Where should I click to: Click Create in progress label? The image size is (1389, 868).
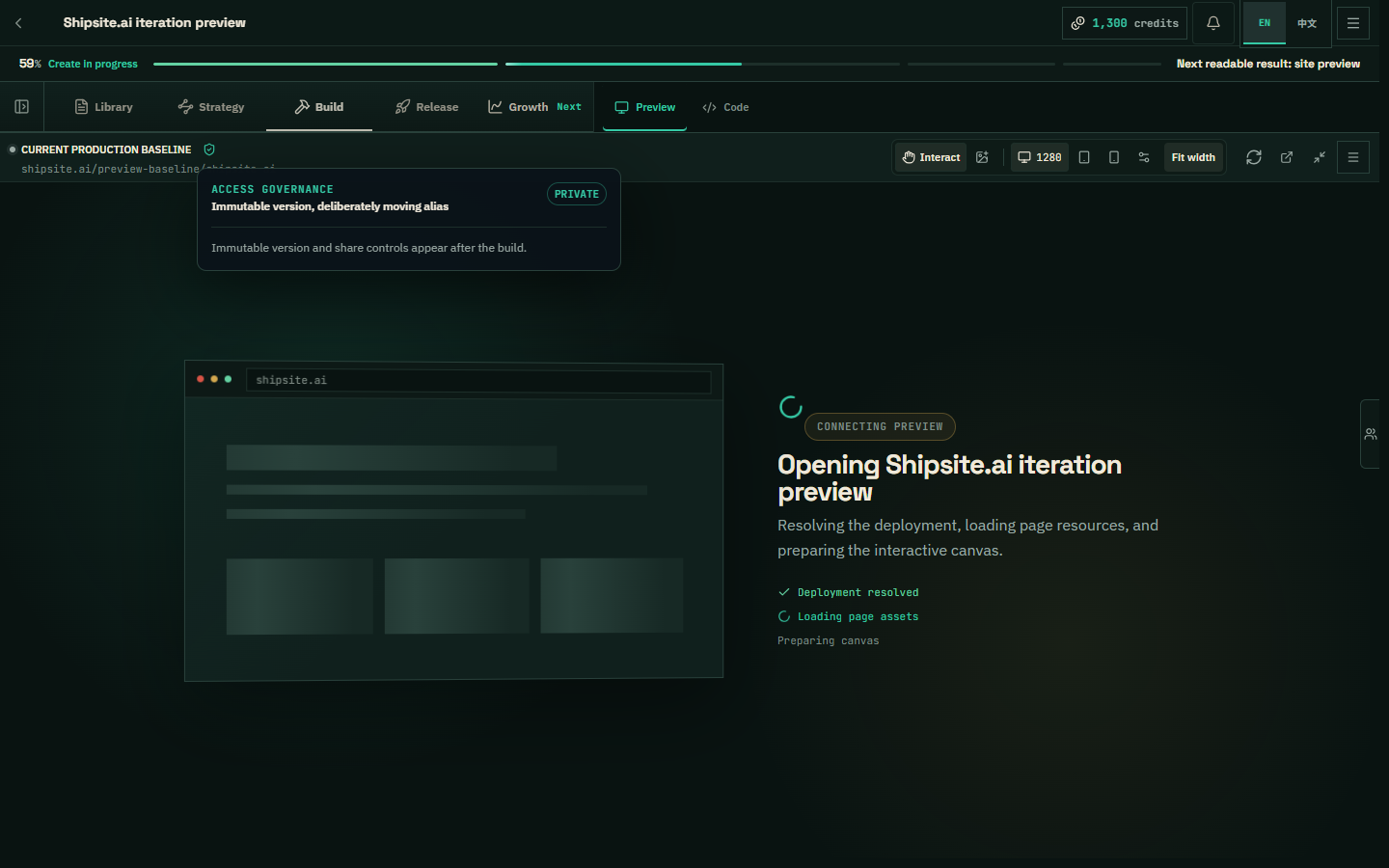click(93, 64)
